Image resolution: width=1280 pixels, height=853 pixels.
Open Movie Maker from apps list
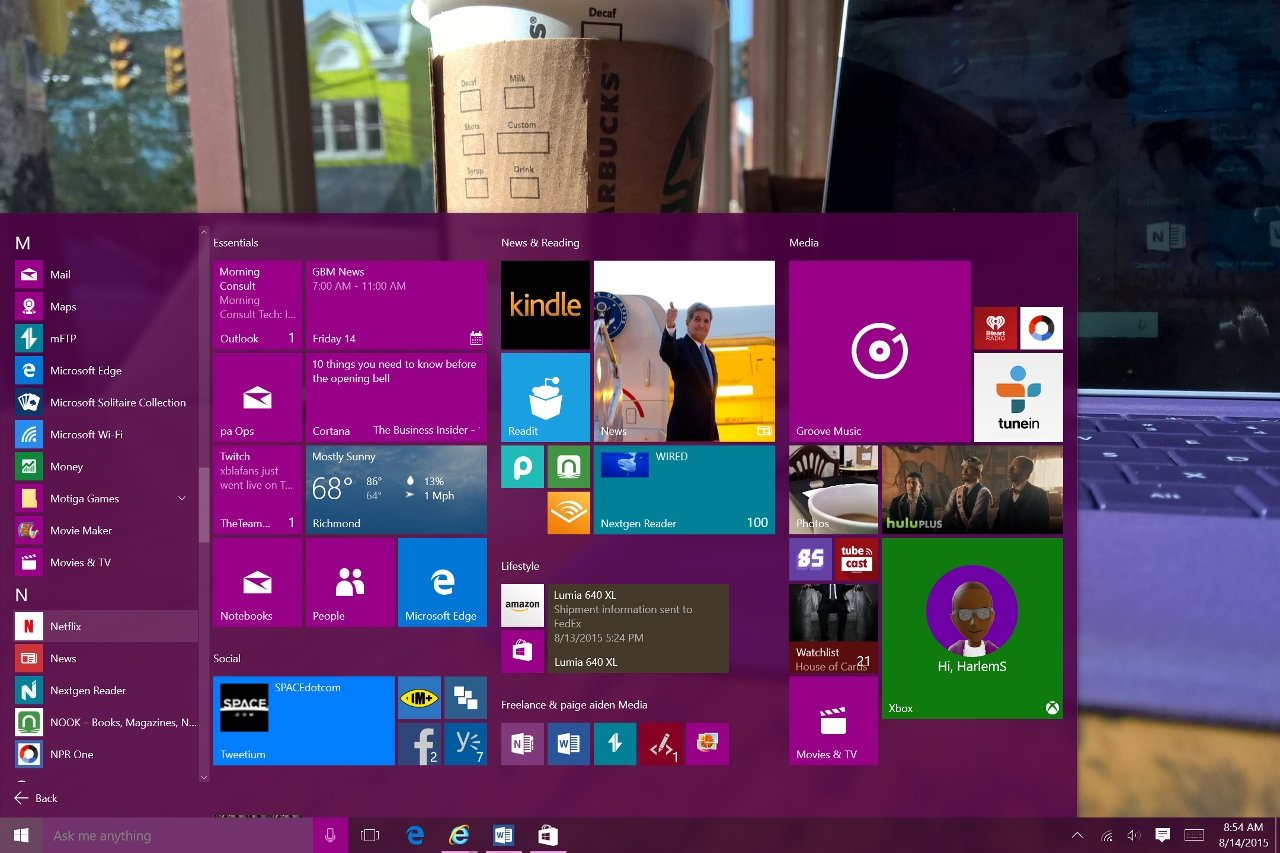106,530
